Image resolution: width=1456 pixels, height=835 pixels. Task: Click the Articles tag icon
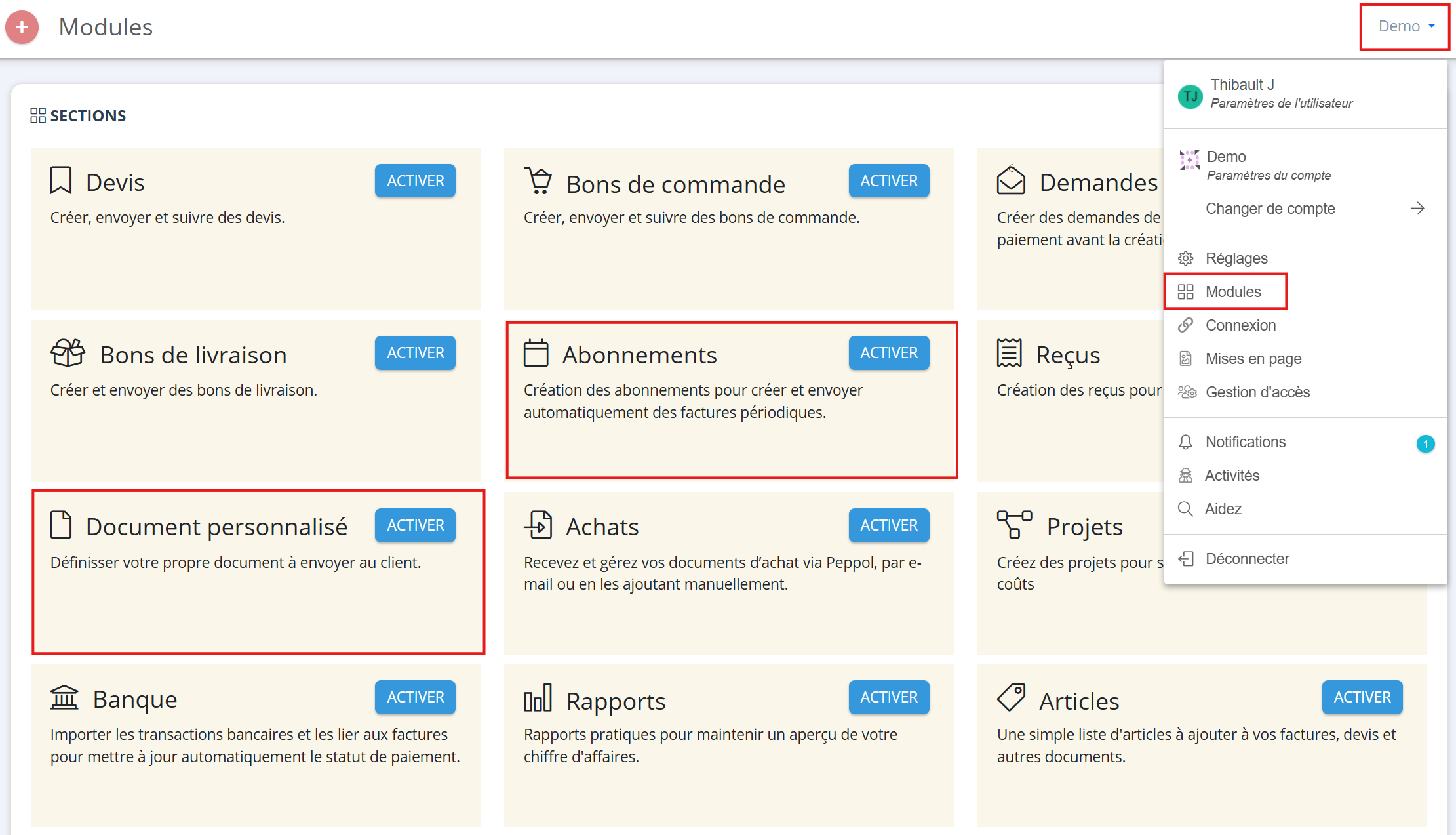[x=1011, y=697]
